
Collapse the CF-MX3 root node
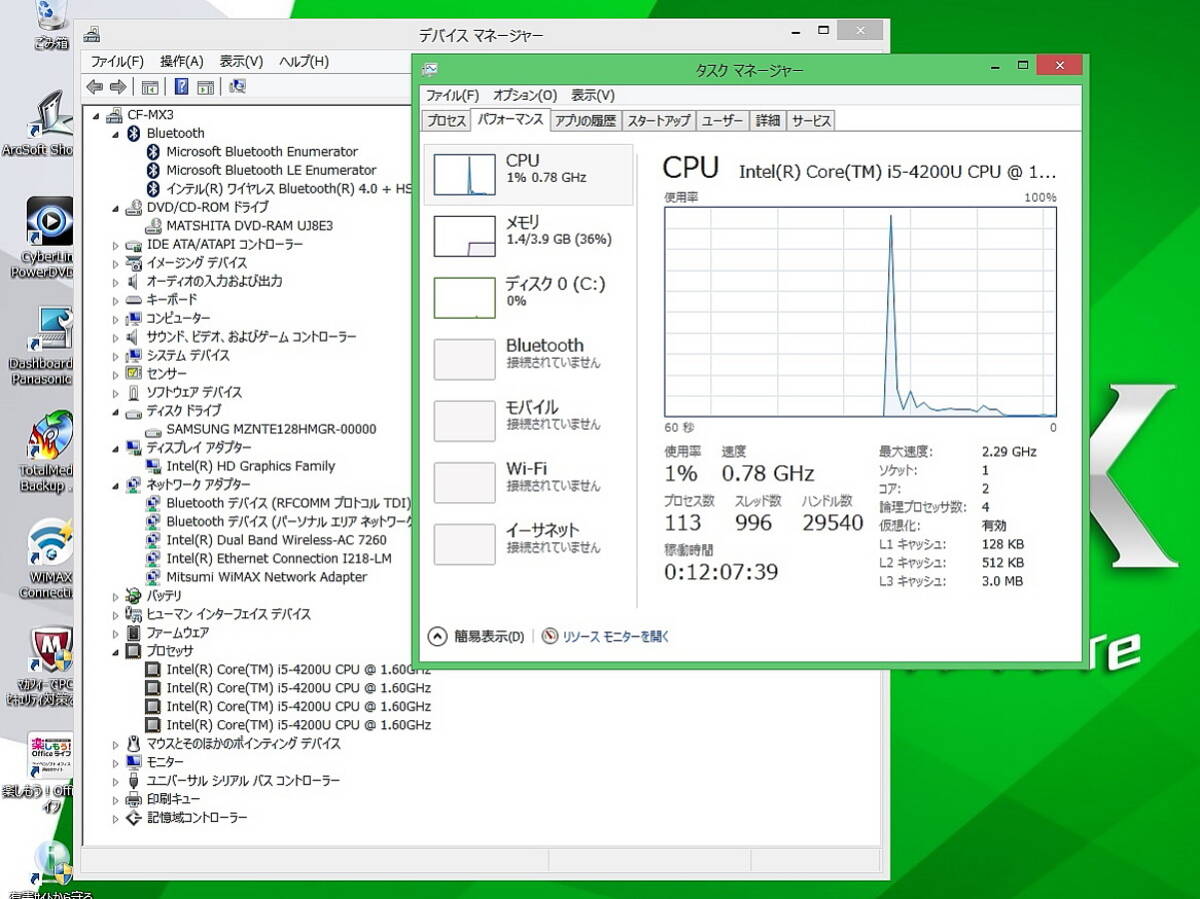point(97,115)
